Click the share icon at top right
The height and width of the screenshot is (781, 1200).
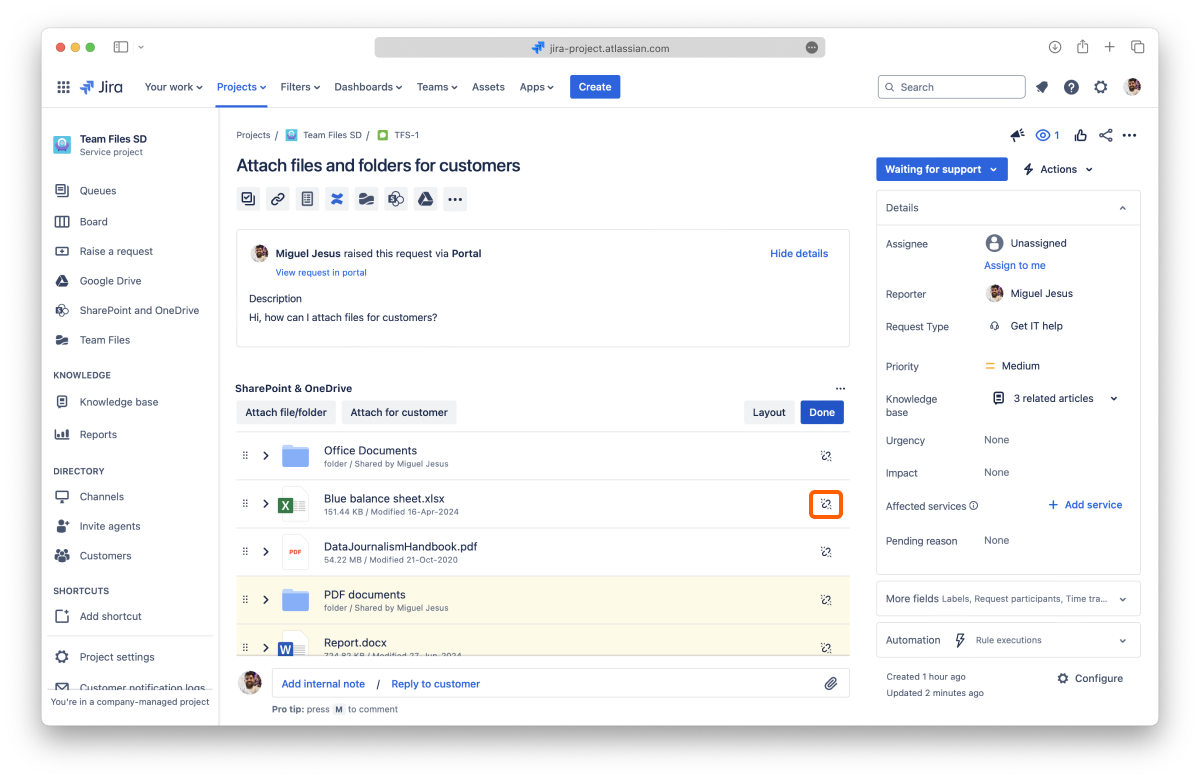[1105, 136]
